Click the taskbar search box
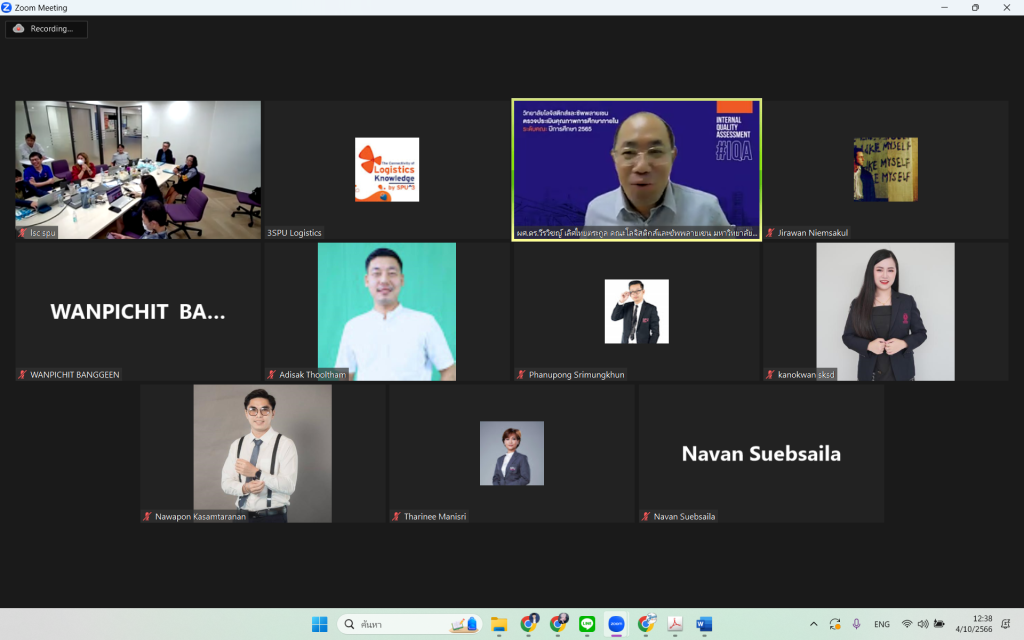 coord(410,624)
